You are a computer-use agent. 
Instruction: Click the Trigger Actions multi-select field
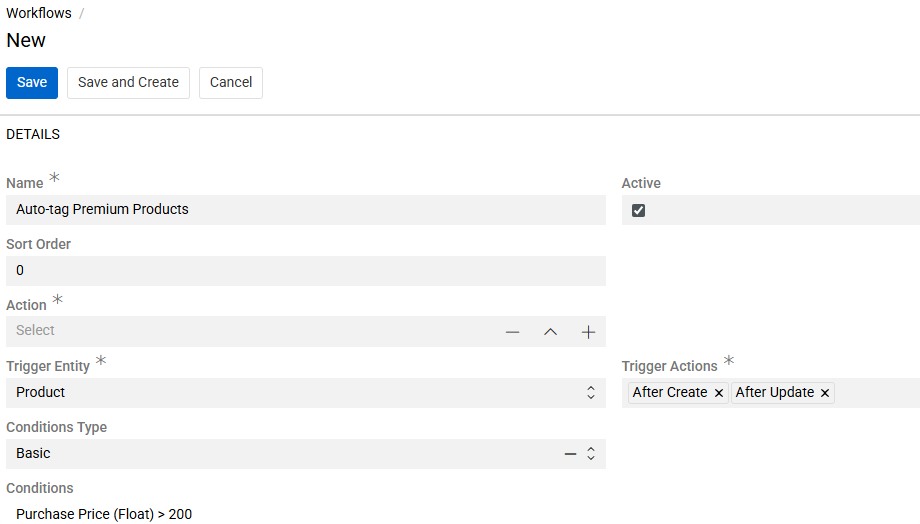click(875, 393)
